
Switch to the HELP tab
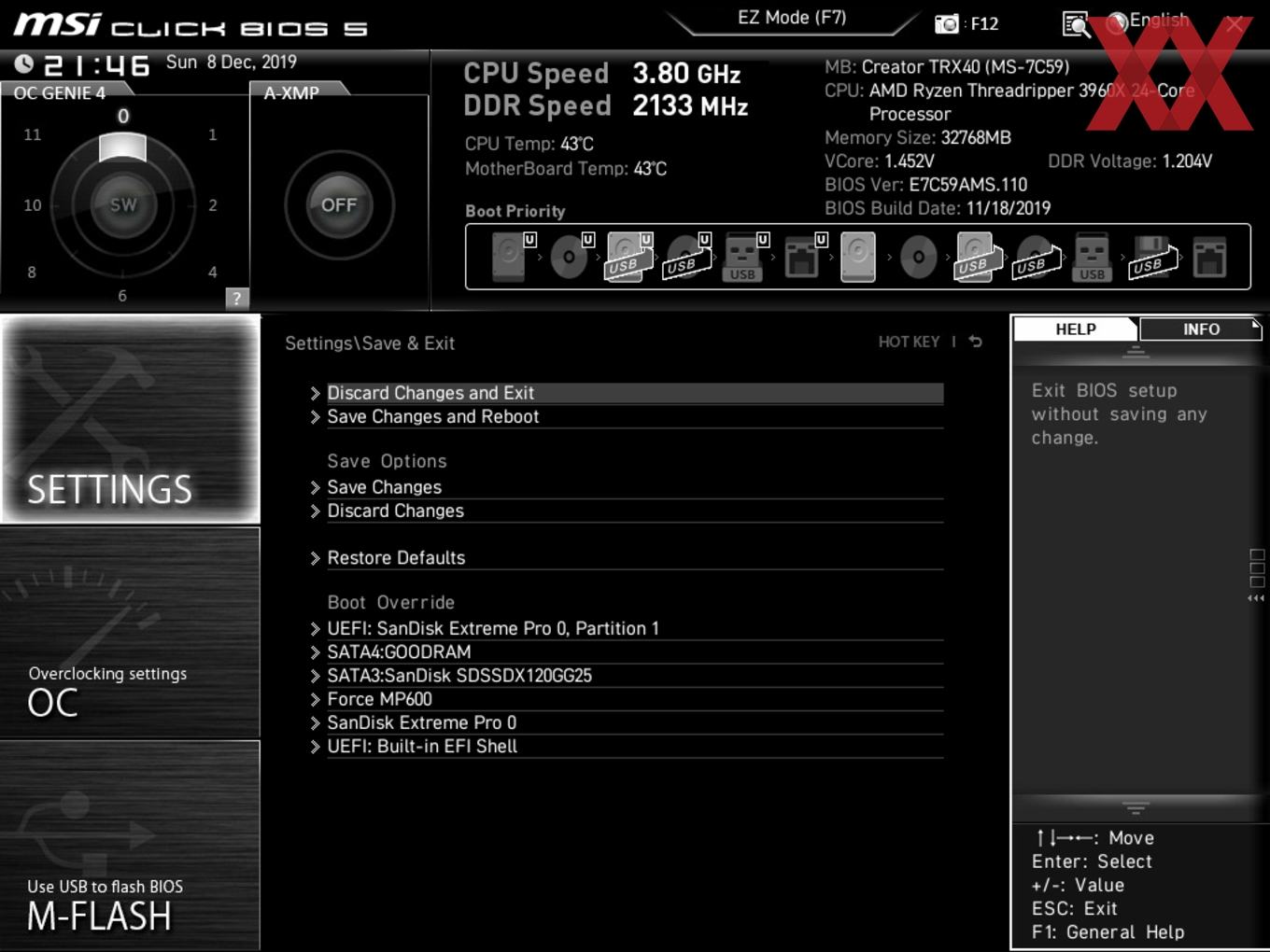click(1076, 329)
